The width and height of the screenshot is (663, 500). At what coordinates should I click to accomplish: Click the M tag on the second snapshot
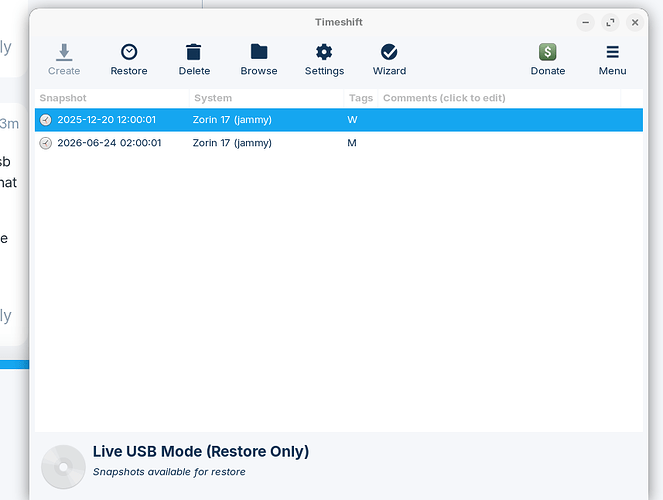tap(352, 143)
